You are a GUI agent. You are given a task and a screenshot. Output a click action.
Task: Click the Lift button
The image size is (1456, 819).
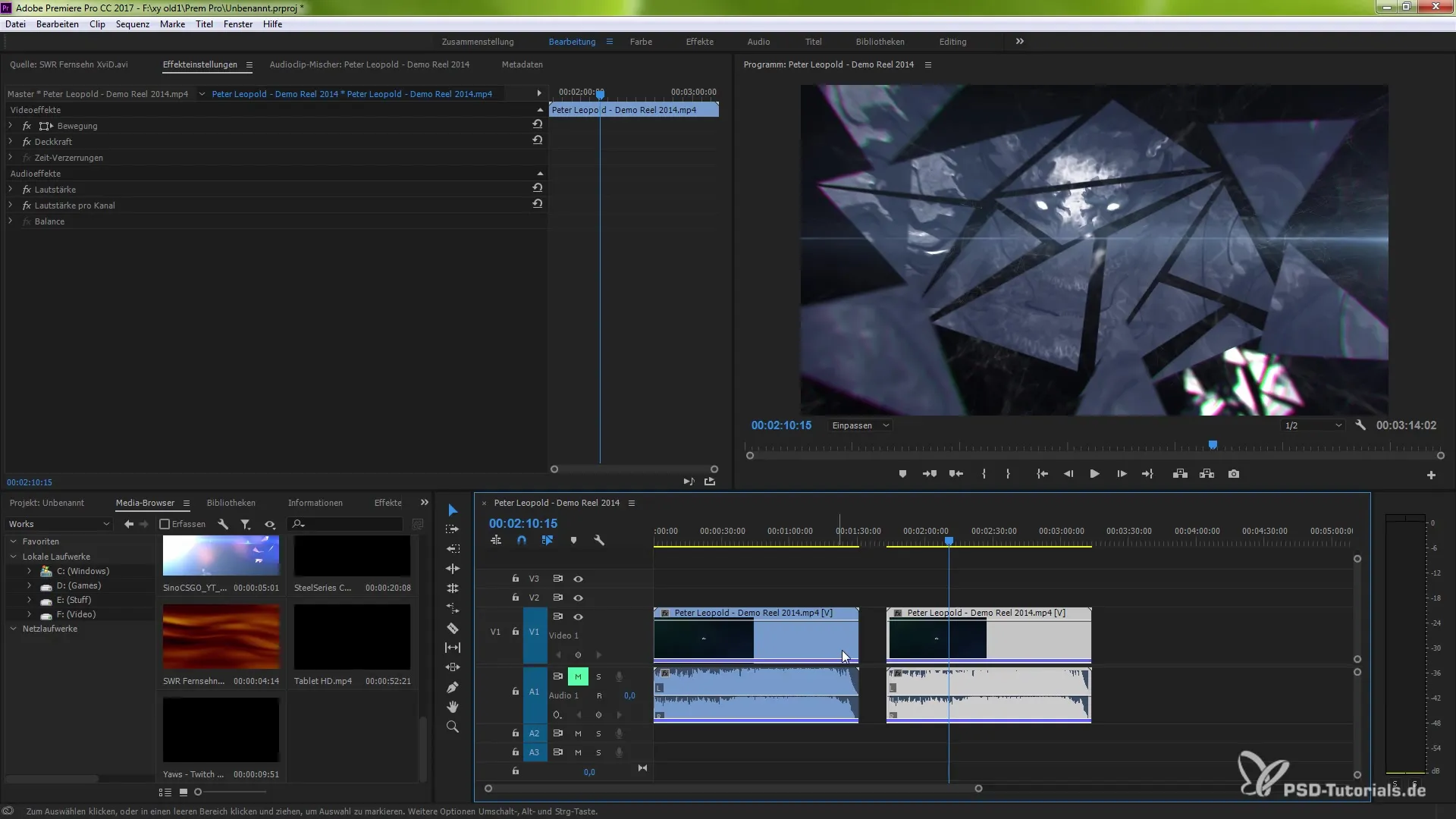[1180, 474]
